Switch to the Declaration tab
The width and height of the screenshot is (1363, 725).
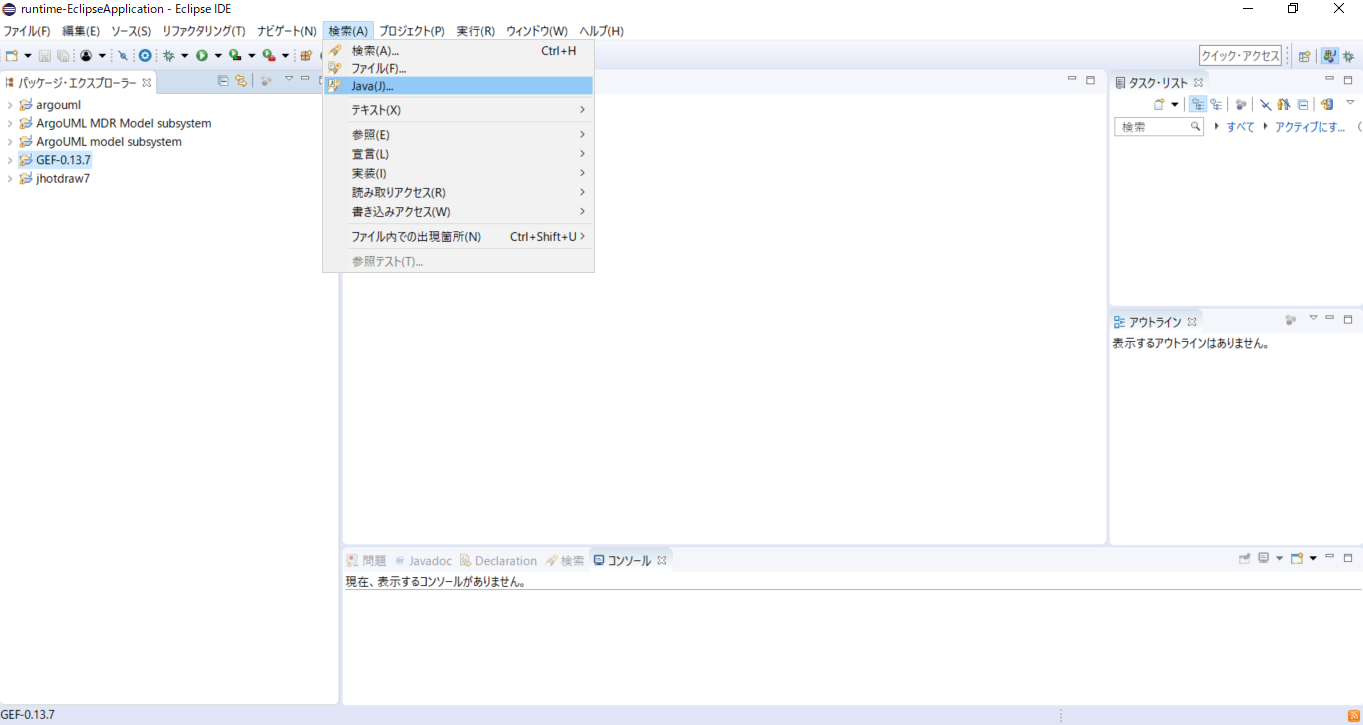coord(498,561)
